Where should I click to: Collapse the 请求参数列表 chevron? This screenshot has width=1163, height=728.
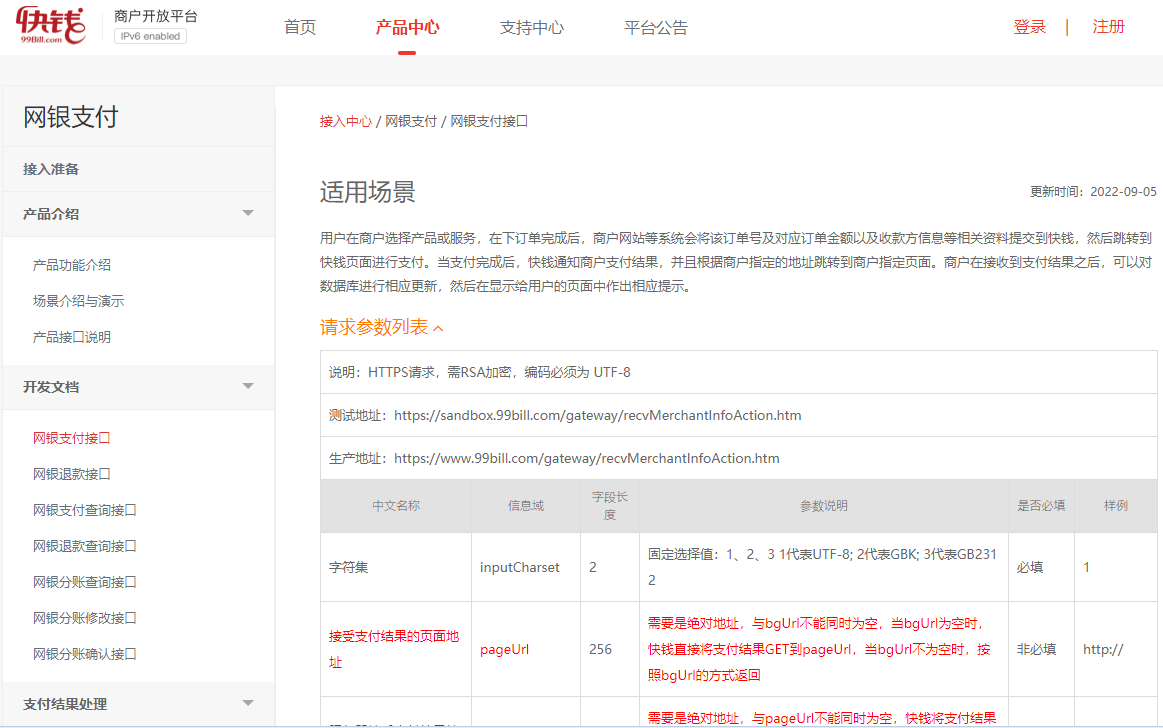tap(438, 328)
